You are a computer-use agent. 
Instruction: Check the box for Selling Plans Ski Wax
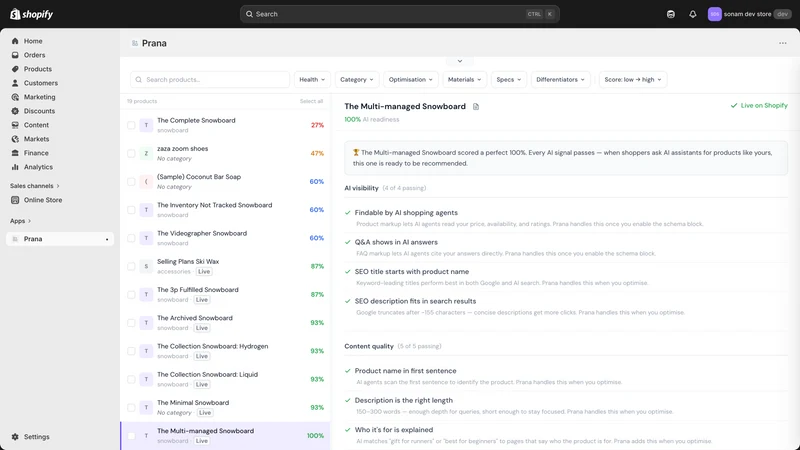coord(131,266)
